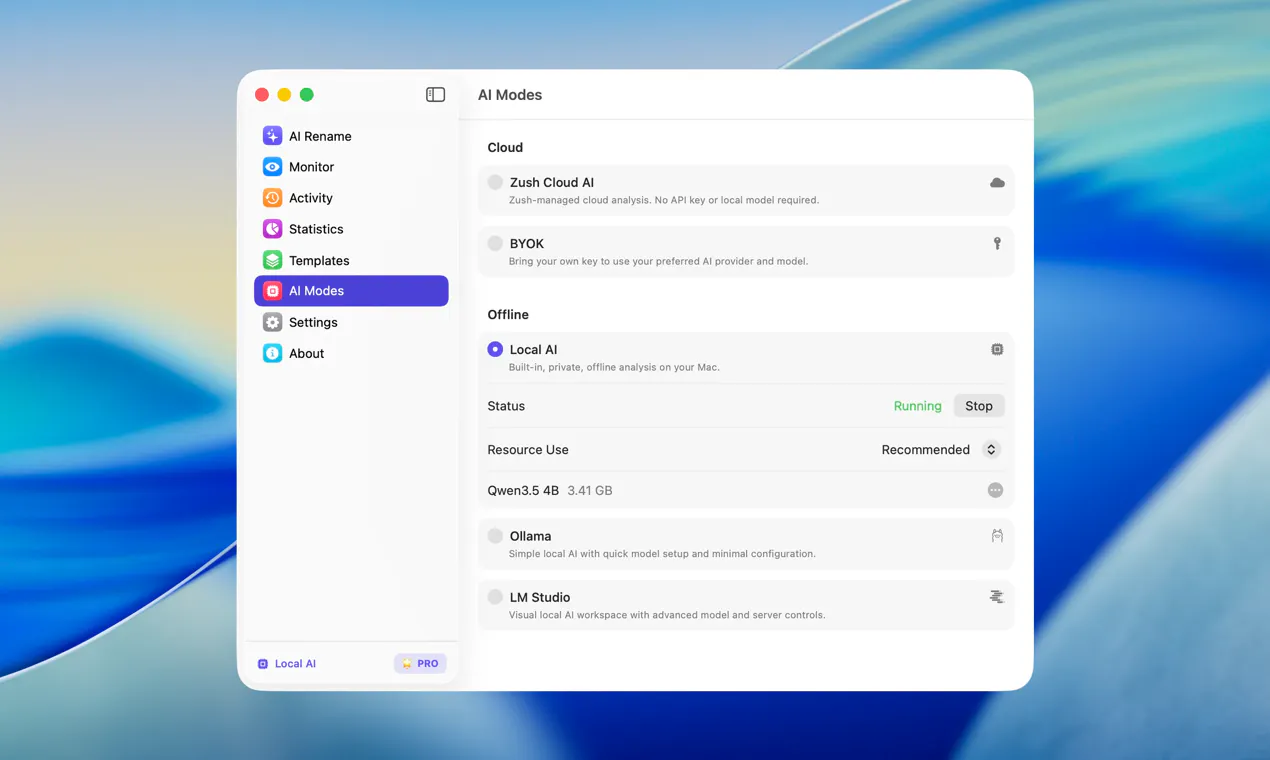Click the AI Modes window title

[x=510, y=95]
